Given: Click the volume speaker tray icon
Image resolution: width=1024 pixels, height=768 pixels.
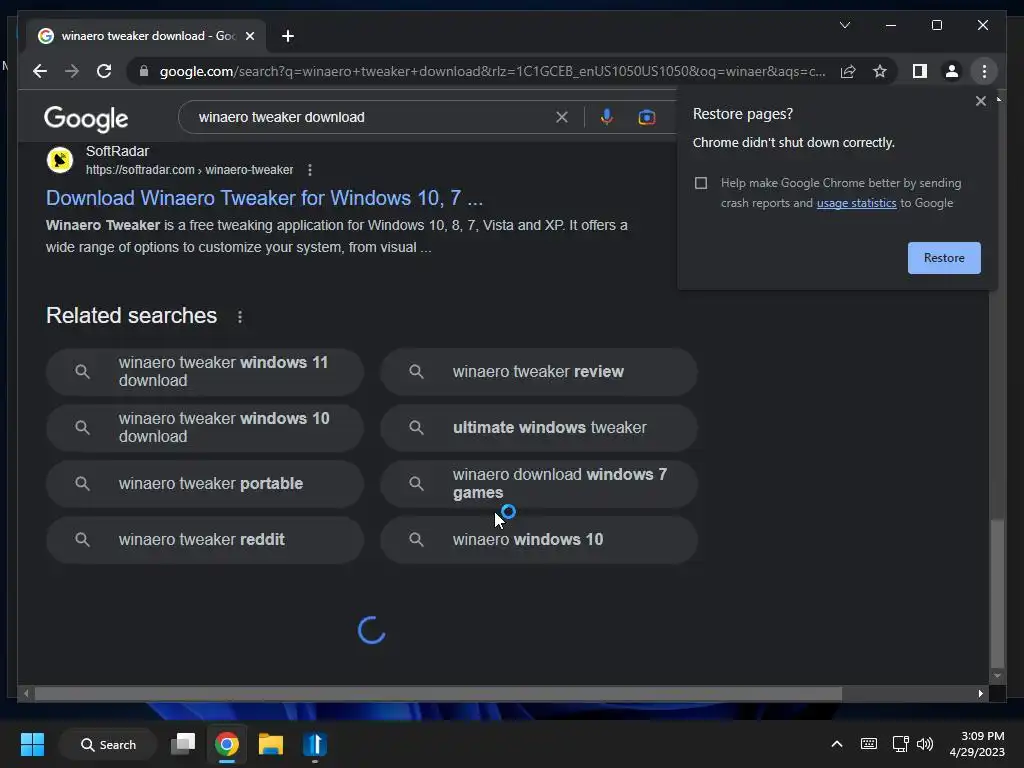Looking at the screenshot, I should coord(925,744).
